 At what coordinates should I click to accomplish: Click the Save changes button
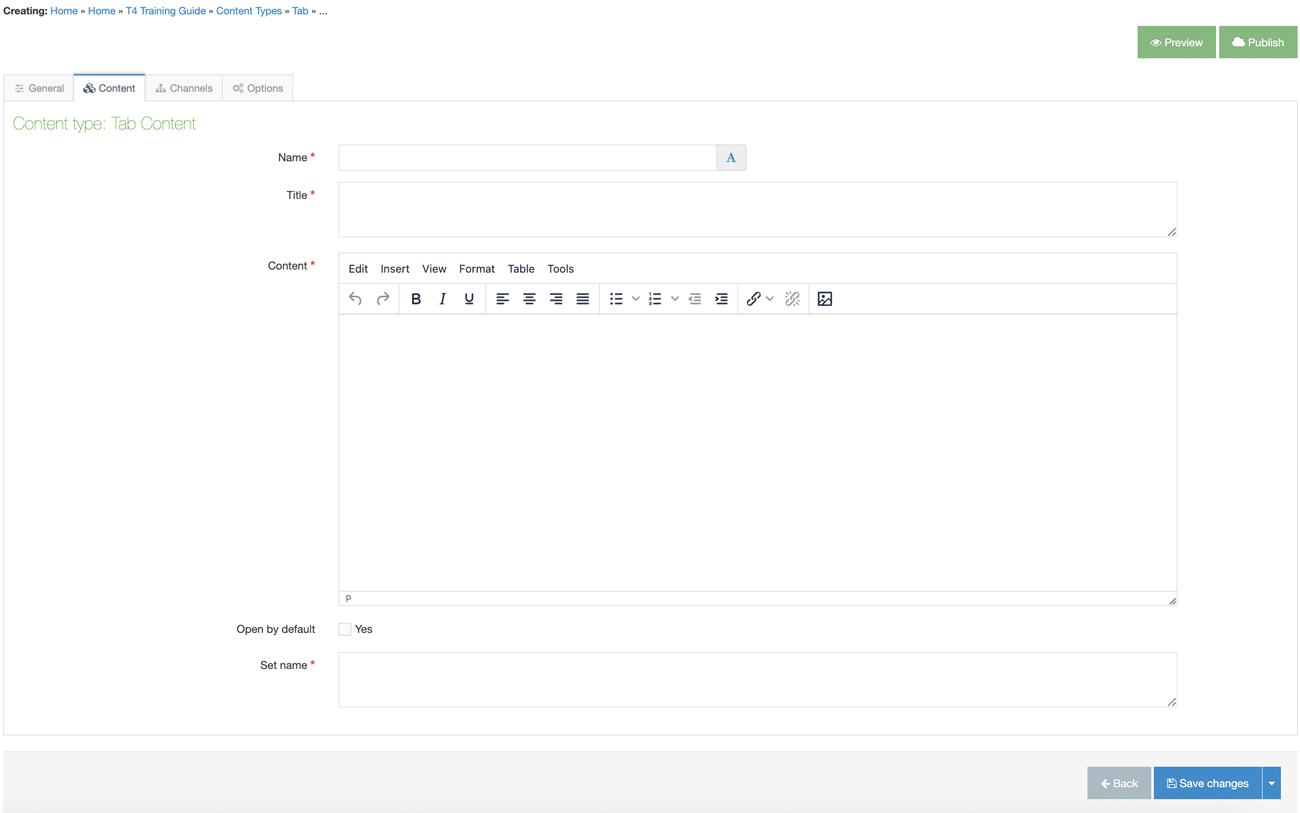pos(1208,783)
